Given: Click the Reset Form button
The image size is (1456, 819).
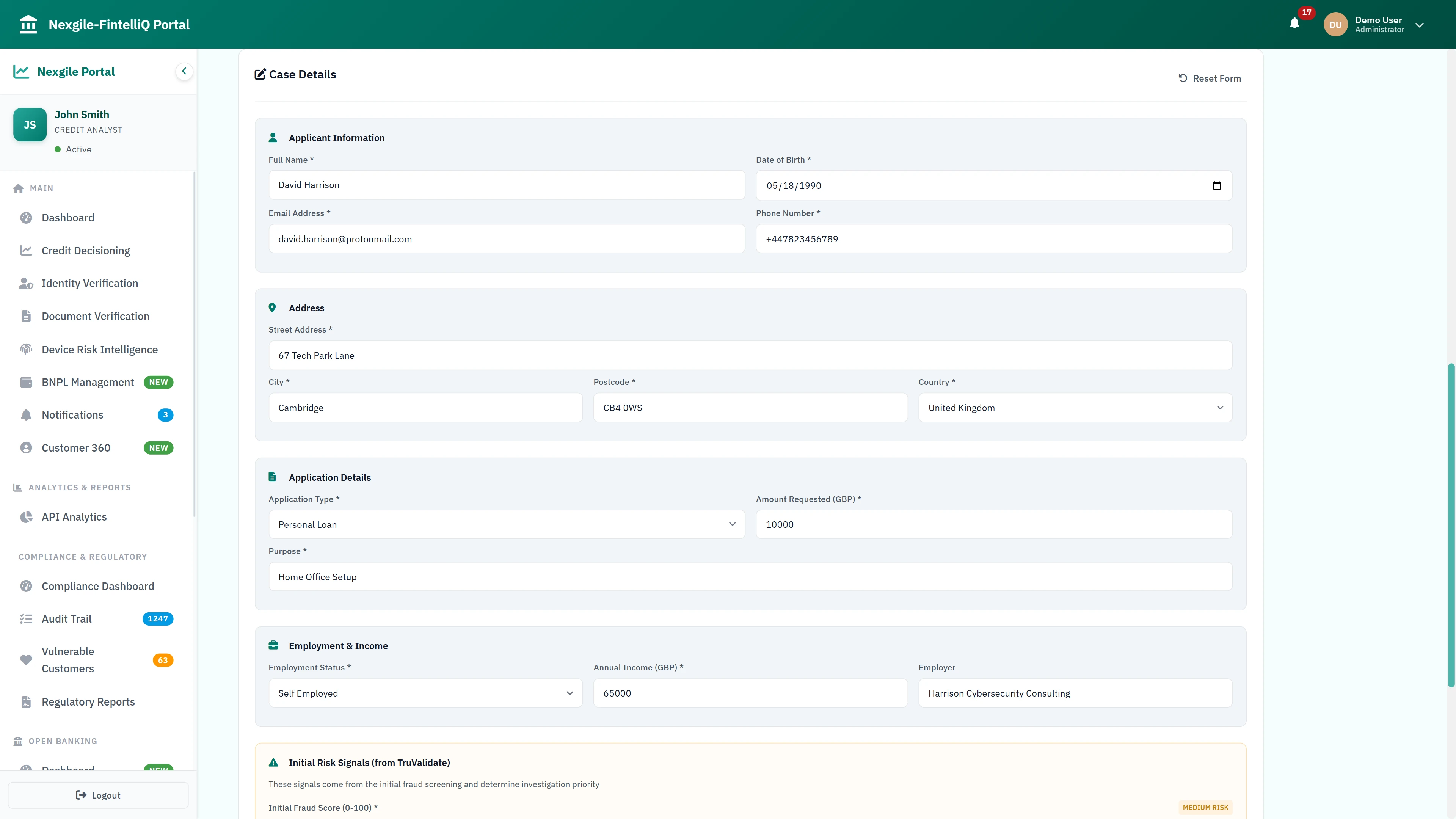Looking at the screenshot, I should 1210,78.
